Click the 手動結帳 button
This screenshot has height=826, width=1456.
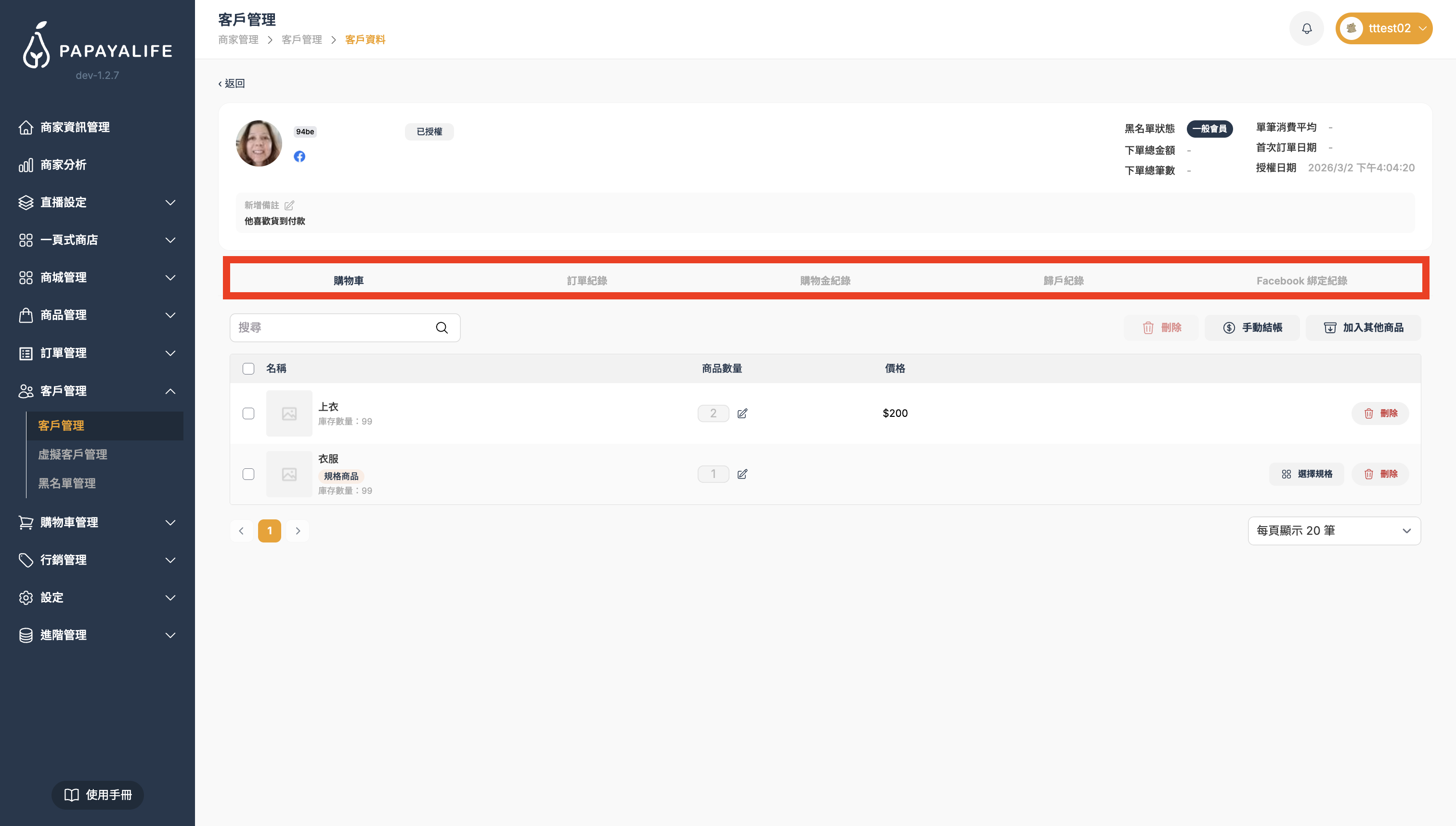(1252, 328)
